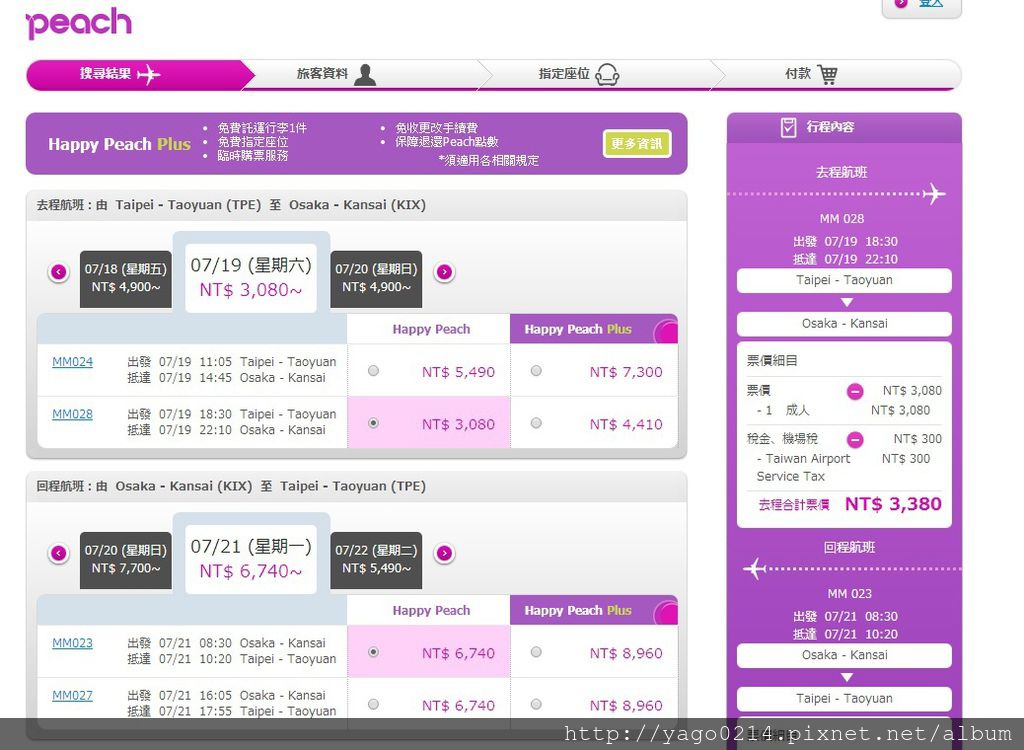The image size is (1024, 750).
Task: Click the return airplane icon under 回程航班
Action: (755, 568)
